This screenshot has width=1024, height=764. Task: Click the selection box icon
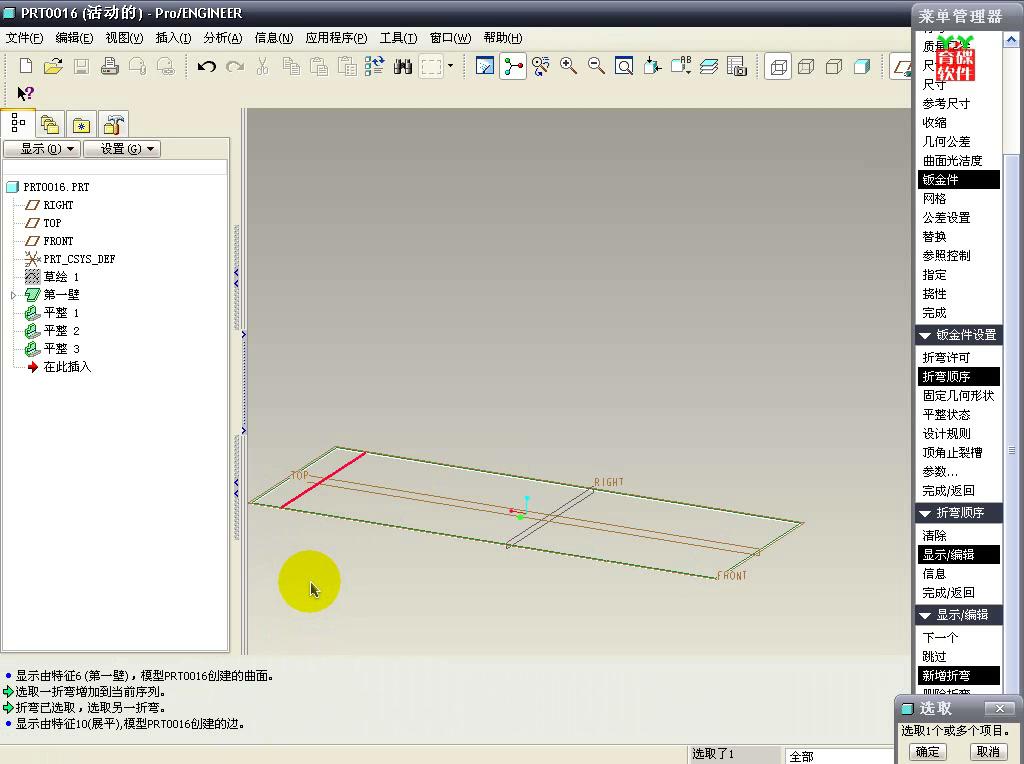[431, 66]
